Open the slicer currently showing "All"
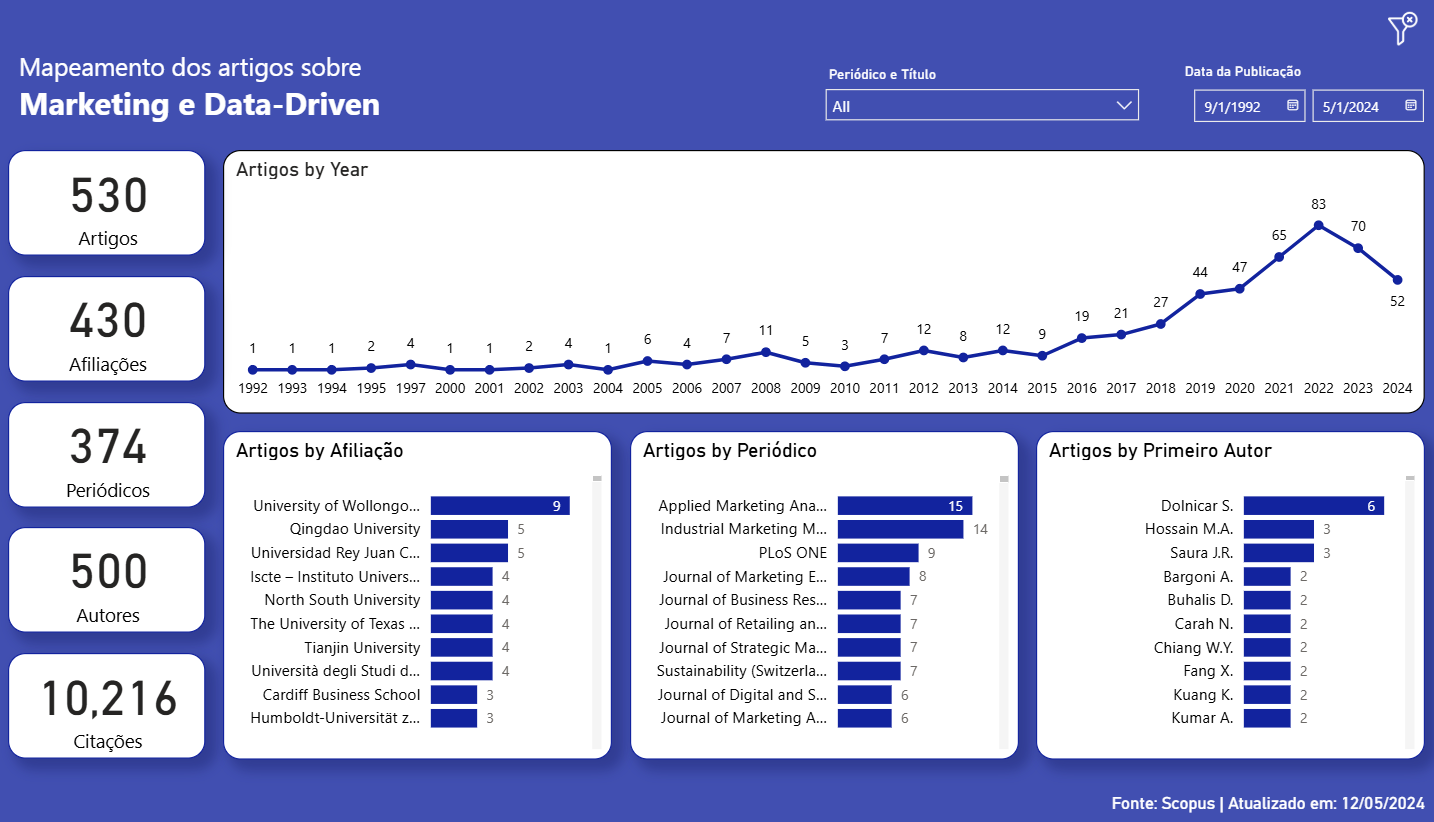The height and width of the screenshot is (822, 1434). pos(982,105)
